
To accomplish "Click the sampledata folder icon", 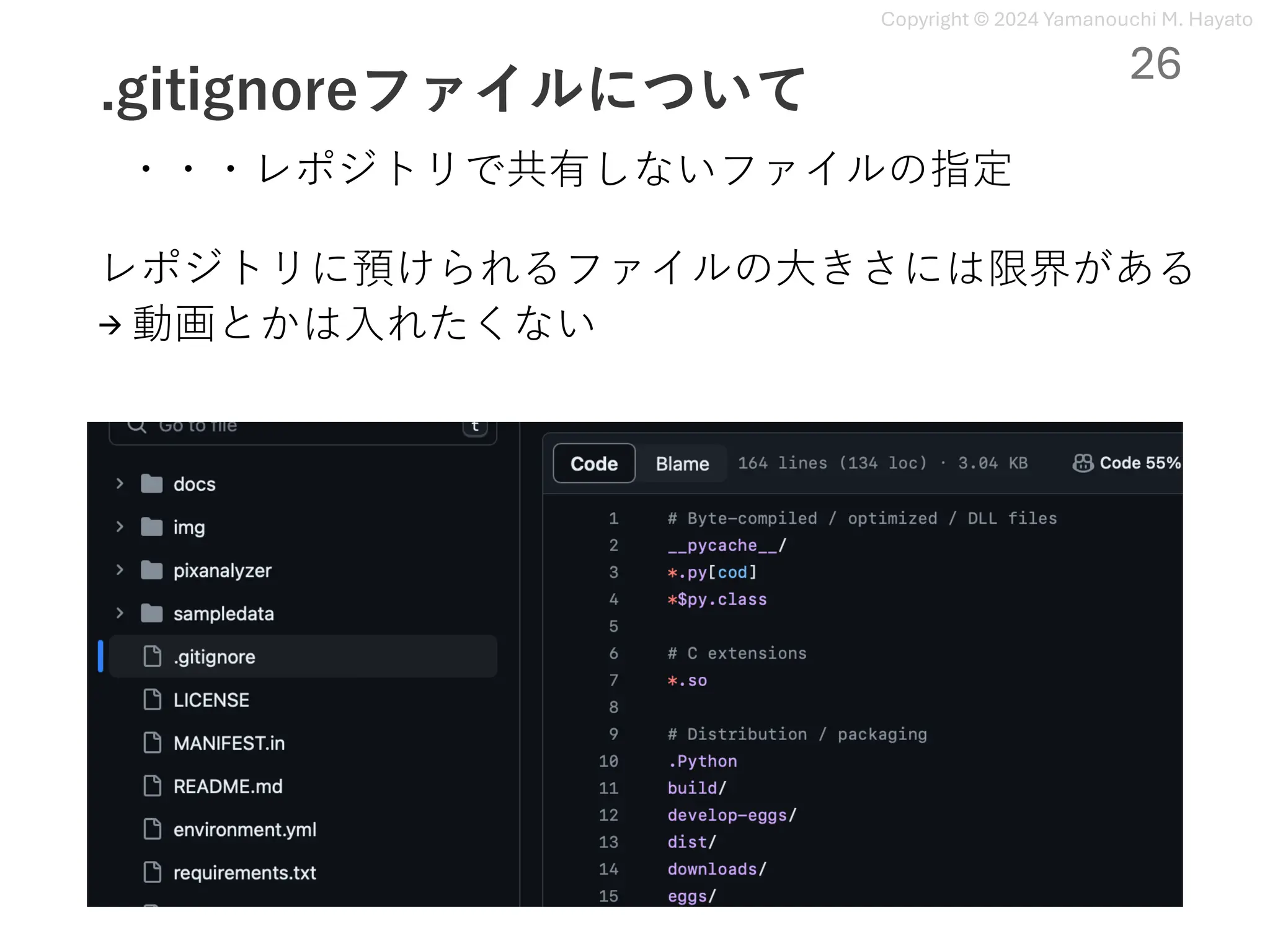I will tap(152, 614).
